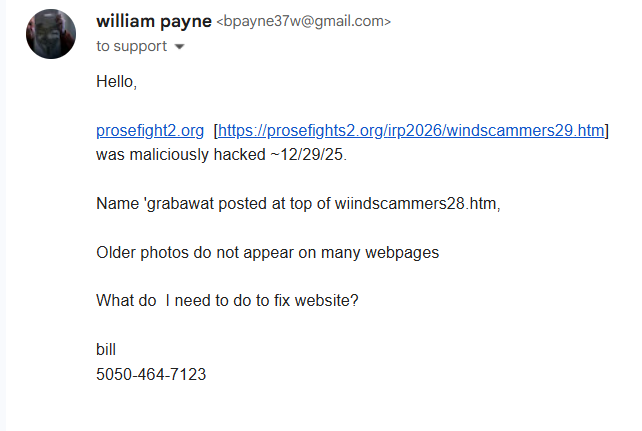Click william payne's profile avatar
This screenshot has width=642, height=431.
50,33
